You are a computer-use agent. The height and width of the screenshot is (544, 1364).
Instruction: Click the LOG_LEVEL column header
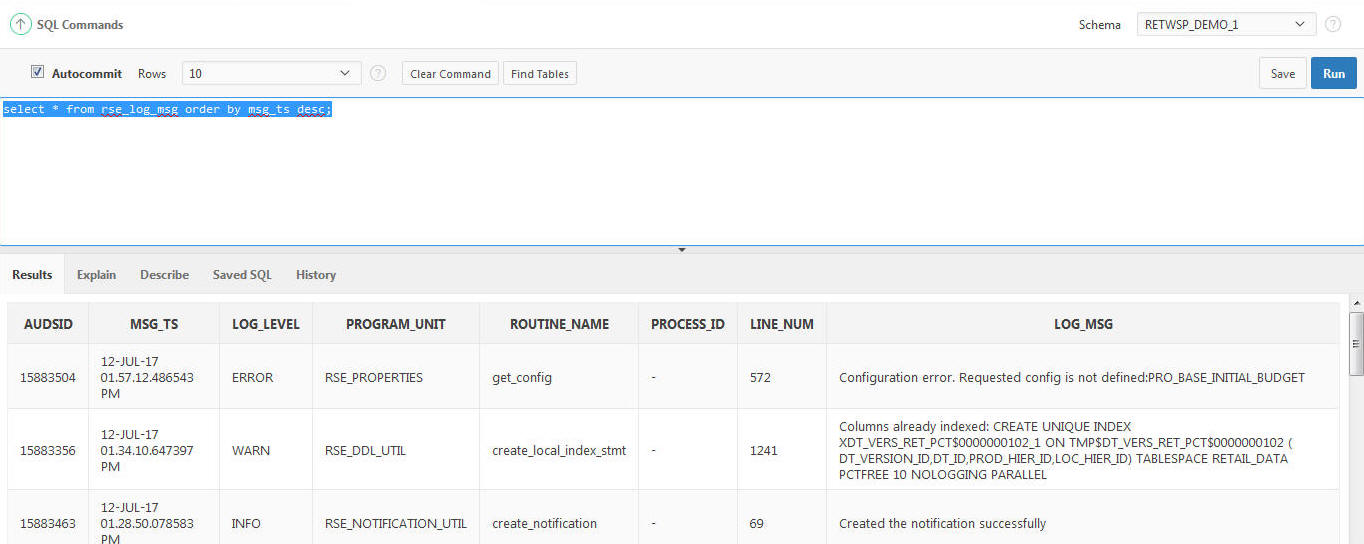click(x=266, y=324)
